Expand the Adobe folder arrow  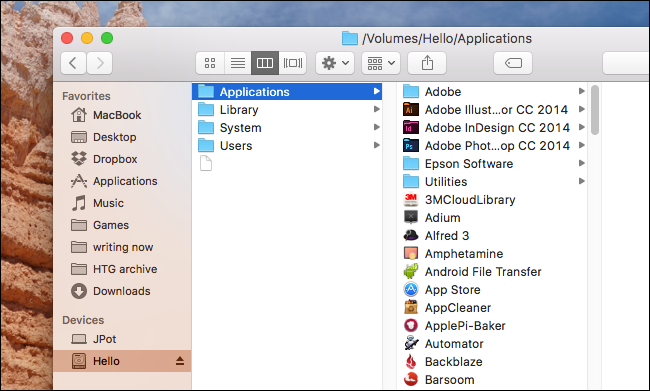tap(582, 91)
